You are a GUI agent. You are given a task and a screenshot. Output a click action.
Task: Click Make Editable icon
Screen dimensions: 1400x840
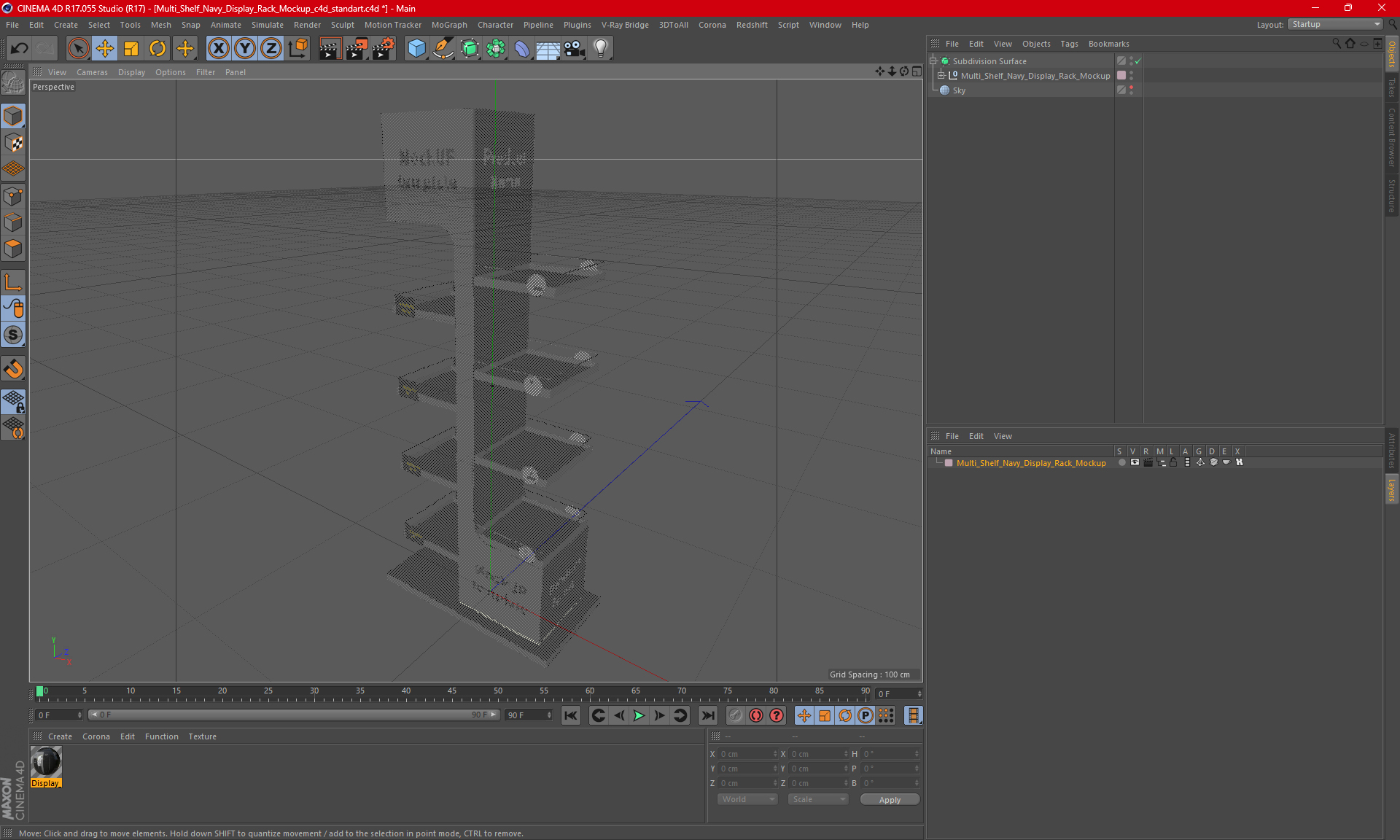point(13,83)
